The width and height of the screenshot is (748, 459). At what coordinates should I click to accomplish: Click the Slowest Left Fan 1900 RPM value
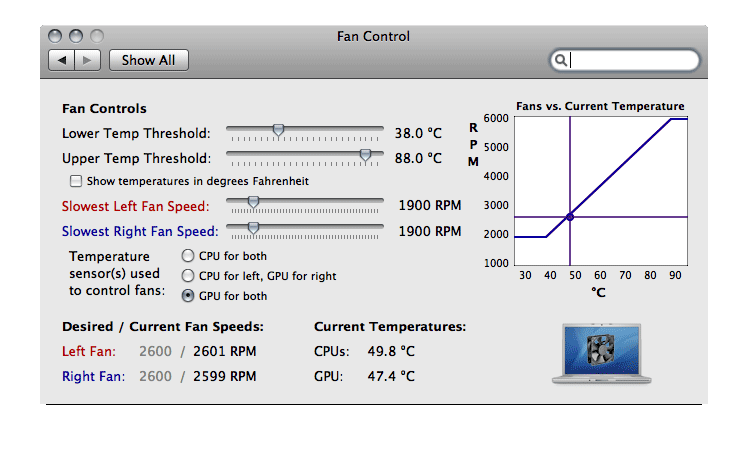pyautogui.click(x=430, y=205)
